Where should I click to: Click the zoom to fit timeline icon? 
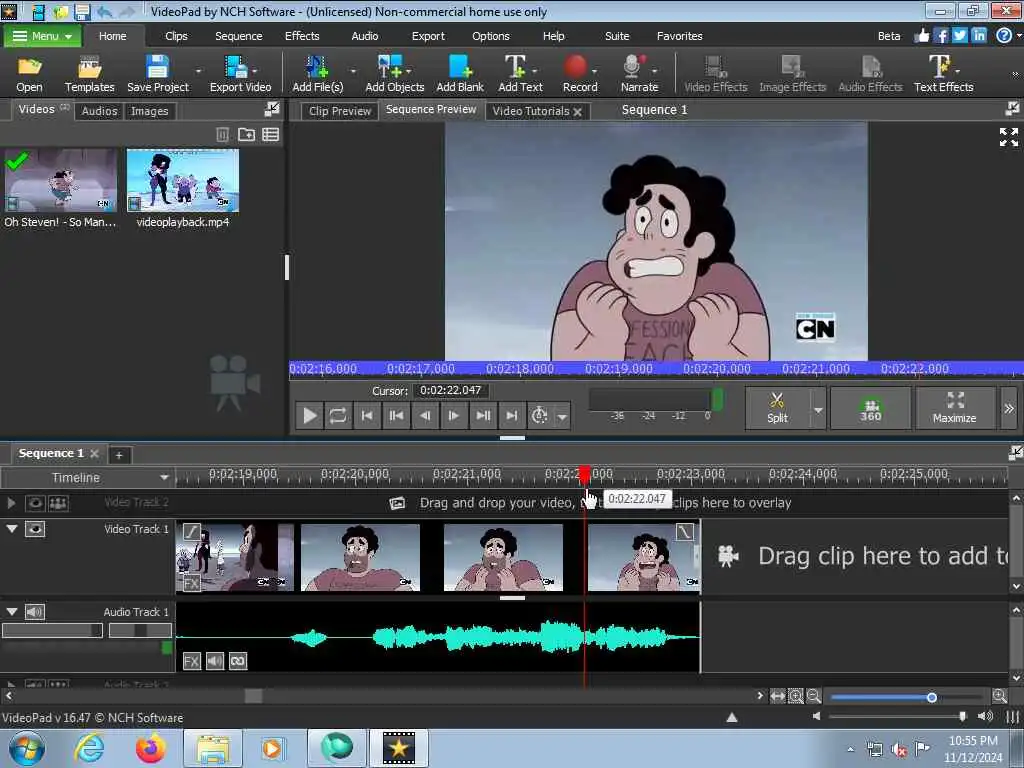777,696
